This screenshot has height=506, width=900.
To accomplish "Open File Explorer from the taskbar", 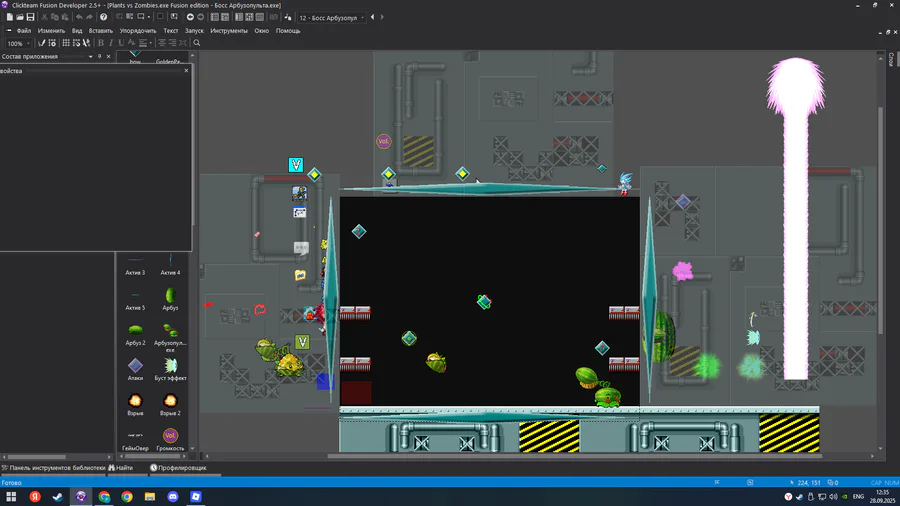I will coord(150,497).
